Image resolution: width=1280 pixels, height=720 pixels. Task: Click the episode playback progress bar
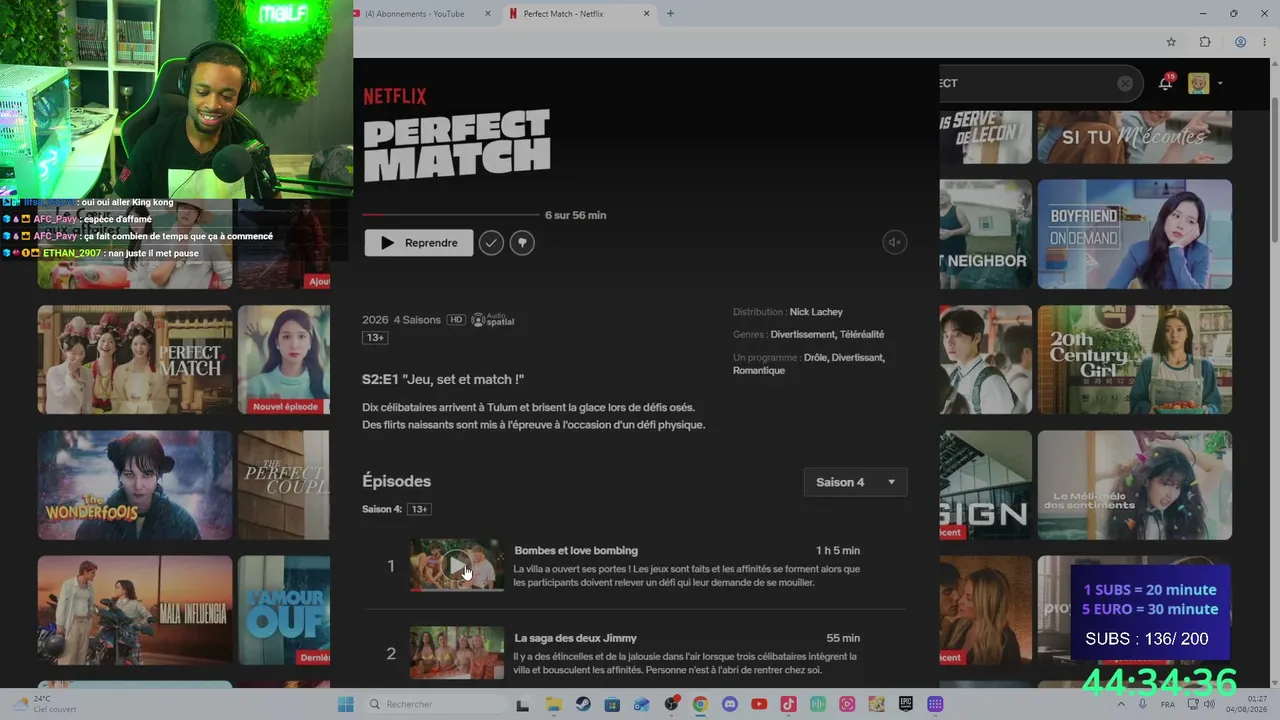coord(450,215)
